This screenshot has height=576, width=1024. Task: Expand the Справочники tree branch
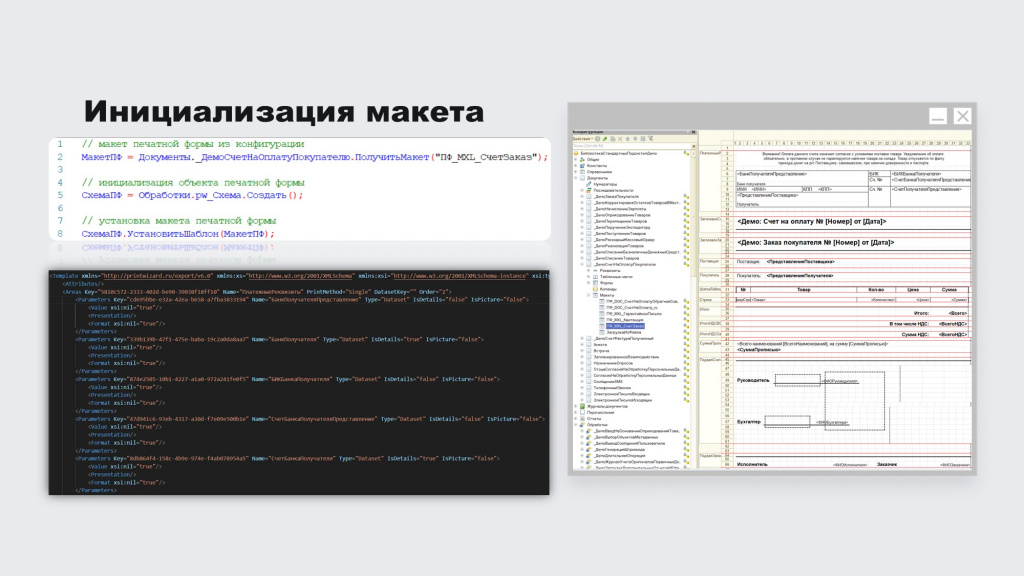tap(575, 172)
